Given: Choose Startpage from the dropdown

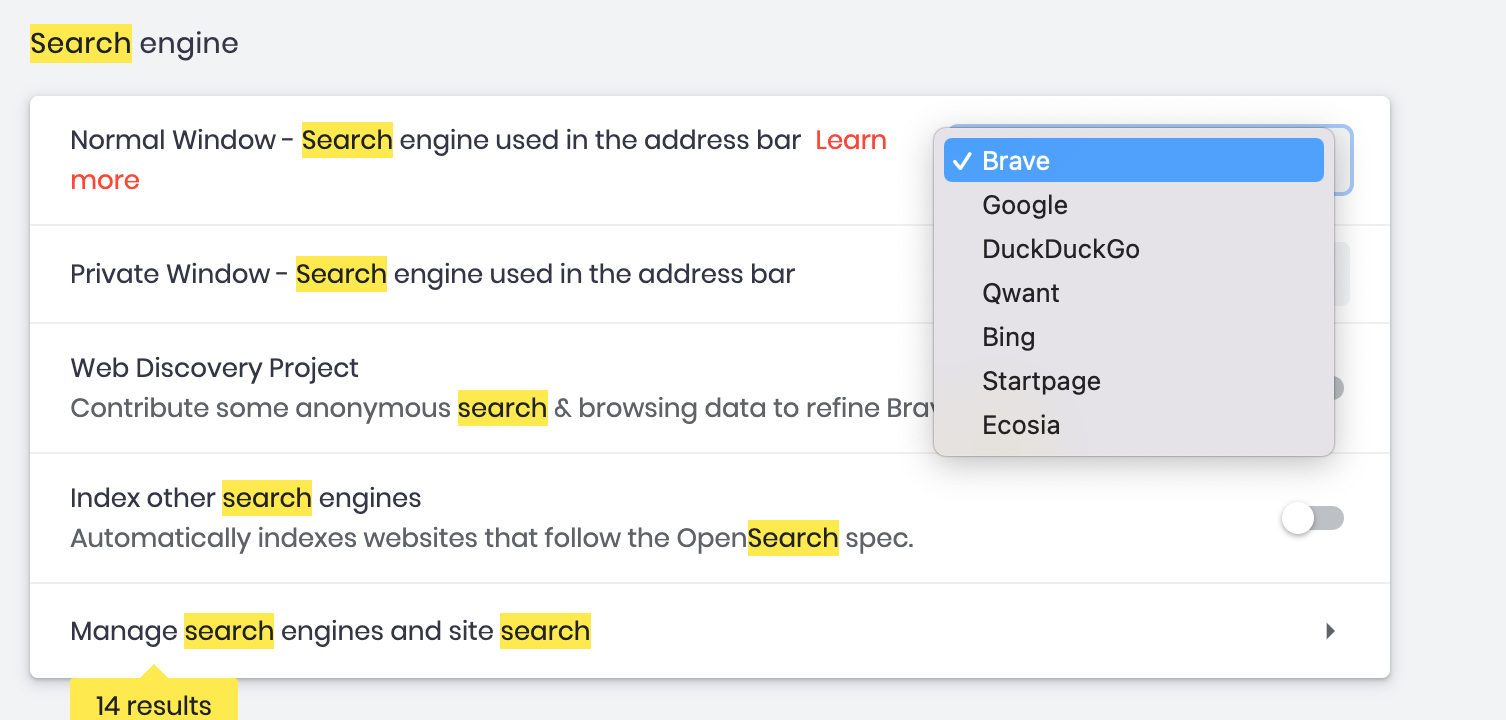Looking at the screenshot, I should click(x=1041, y=380).
